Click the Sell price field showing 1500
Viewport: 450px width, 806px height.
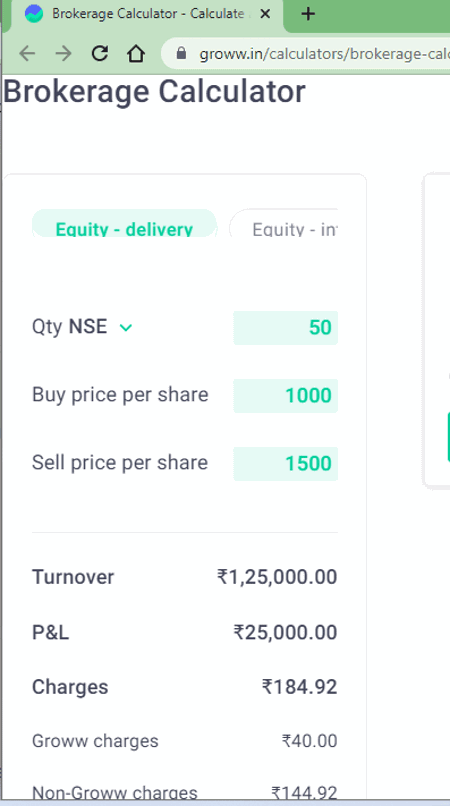point(285,464)
